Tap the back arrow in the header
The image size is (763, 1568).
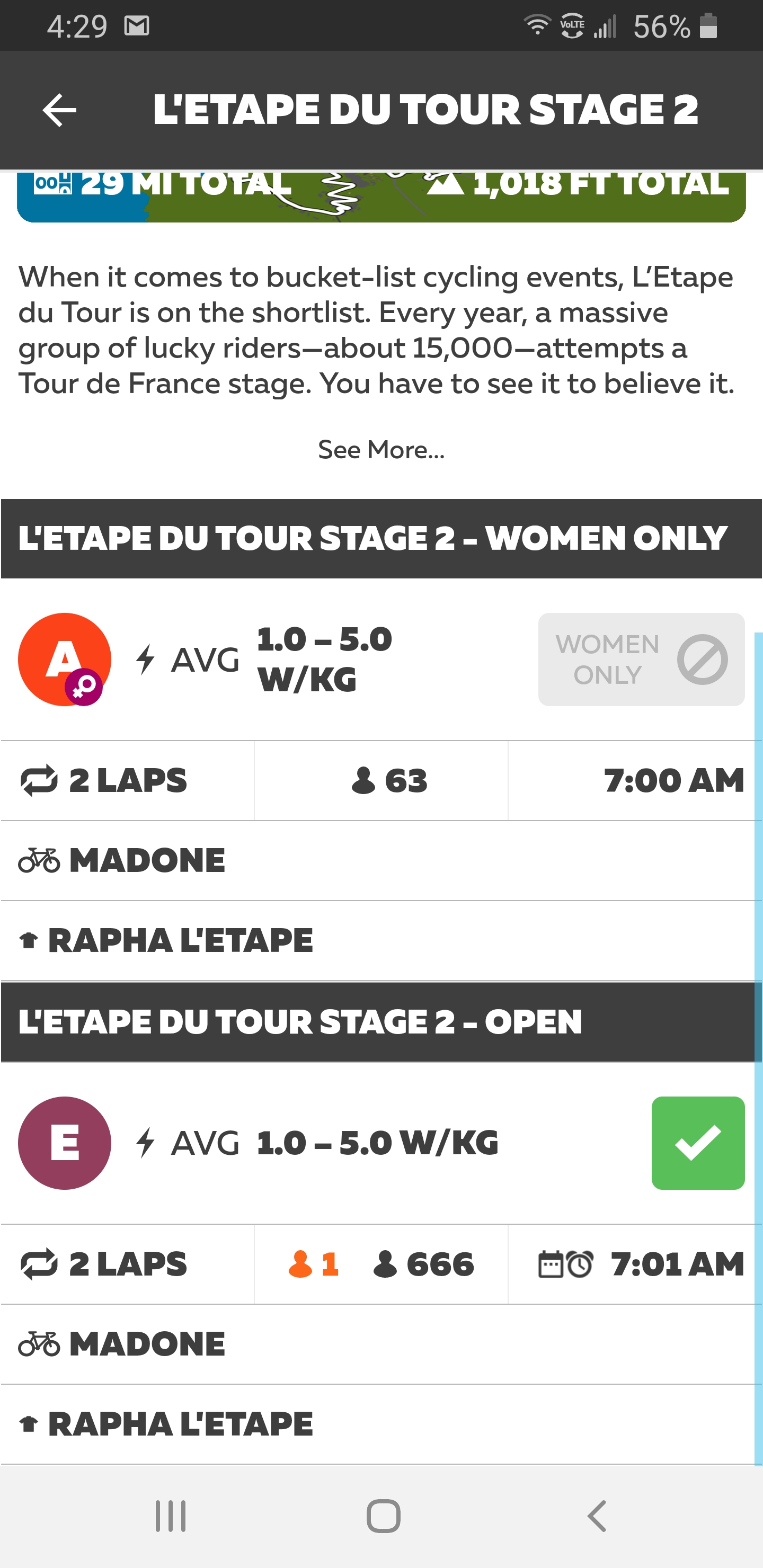59,110
